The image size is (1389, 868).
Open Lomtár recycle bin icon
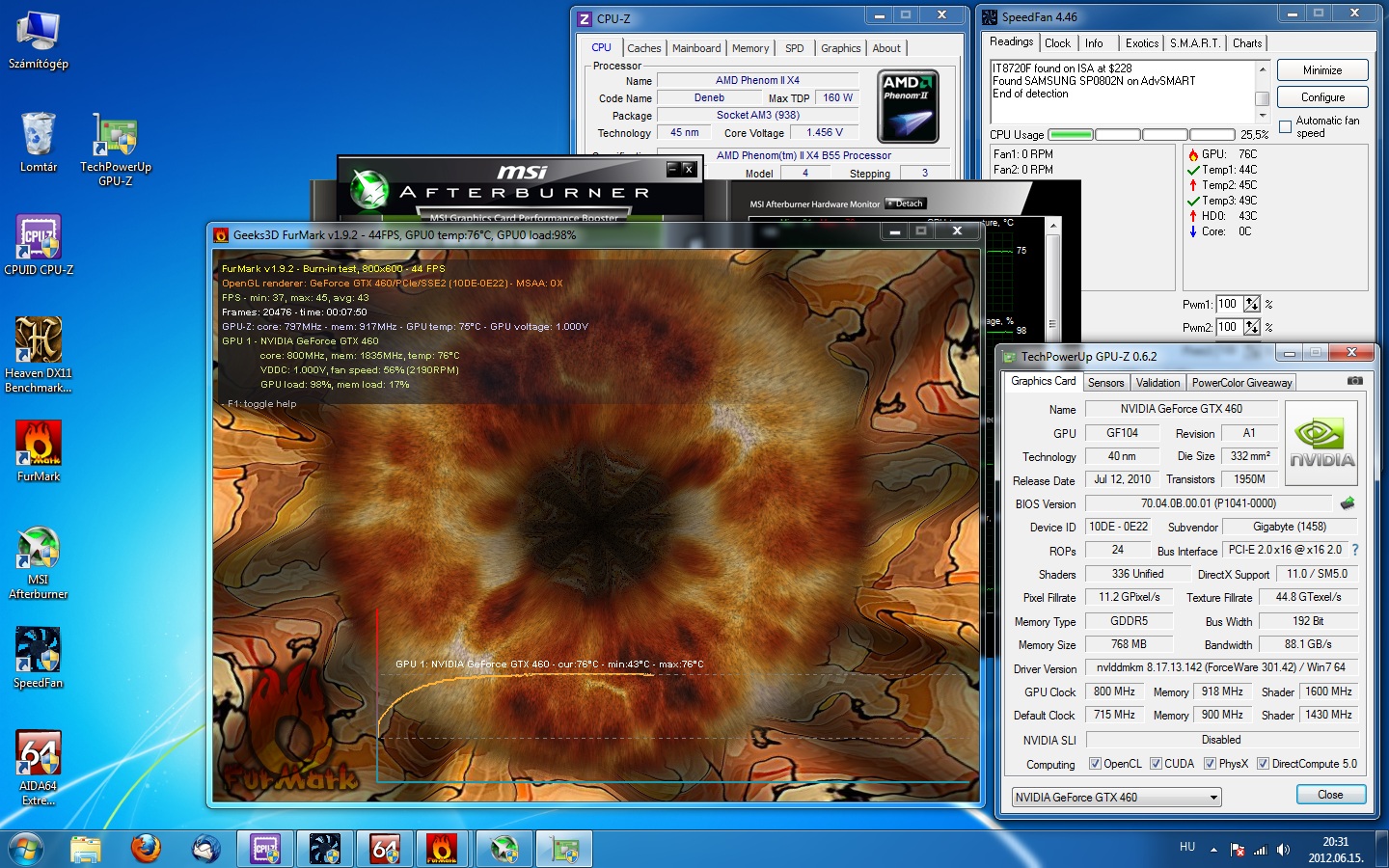pos(39,142)
